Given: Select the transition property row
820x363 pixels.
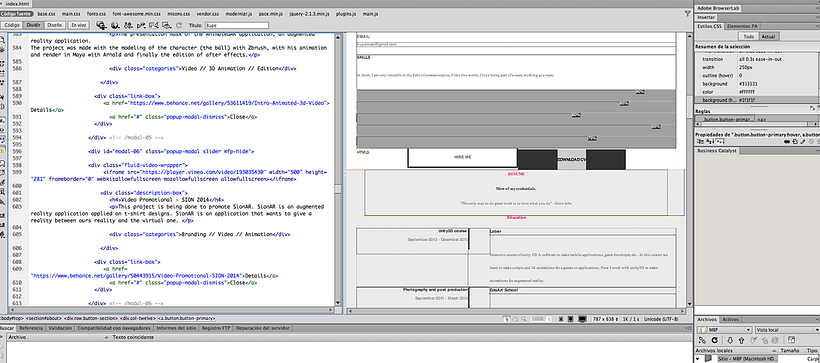Looking at the screenshot, I should [757, 59].
